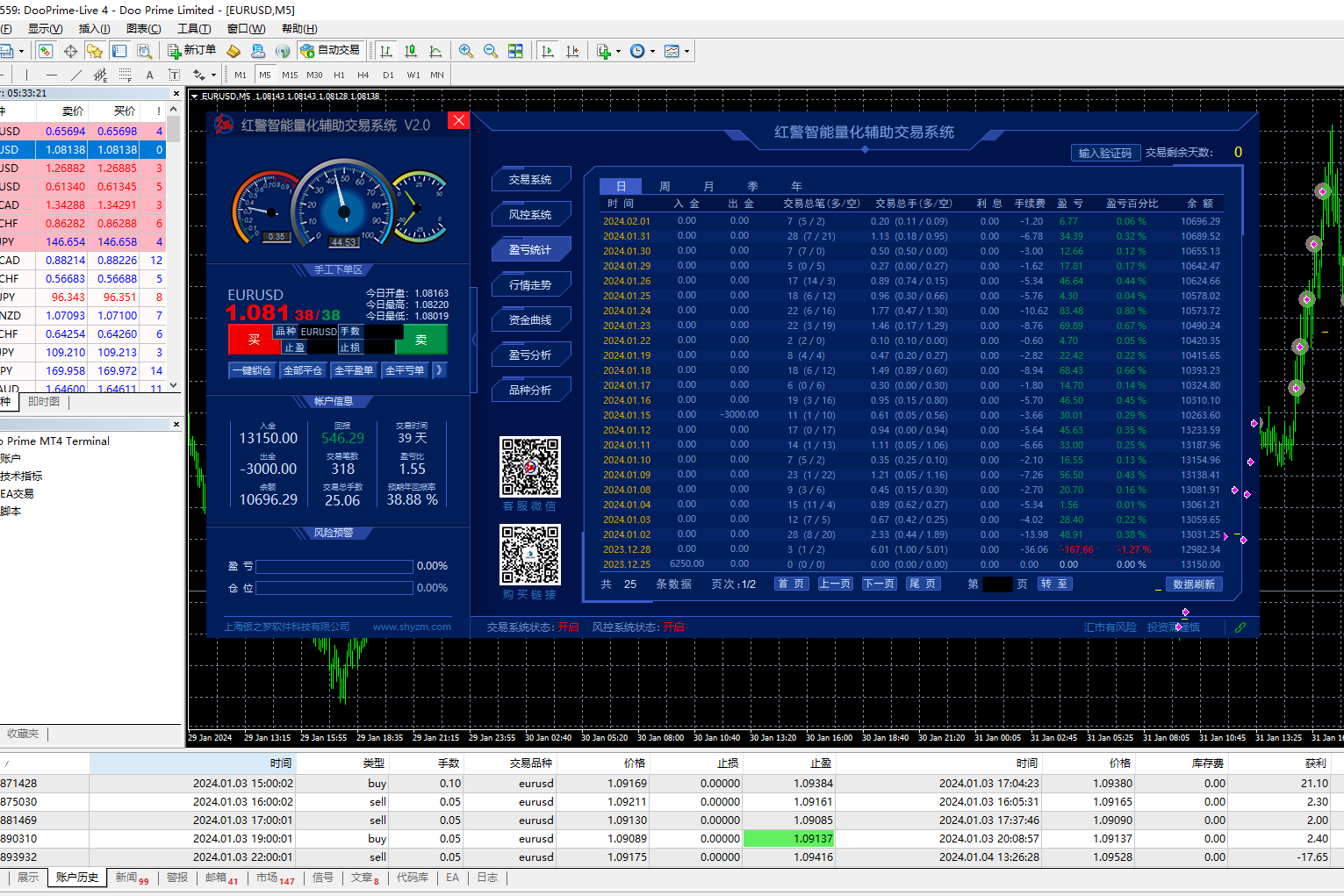Click the tile windows icon
The width and height of the screenshot is (1344, 896).
coord(515,51)
